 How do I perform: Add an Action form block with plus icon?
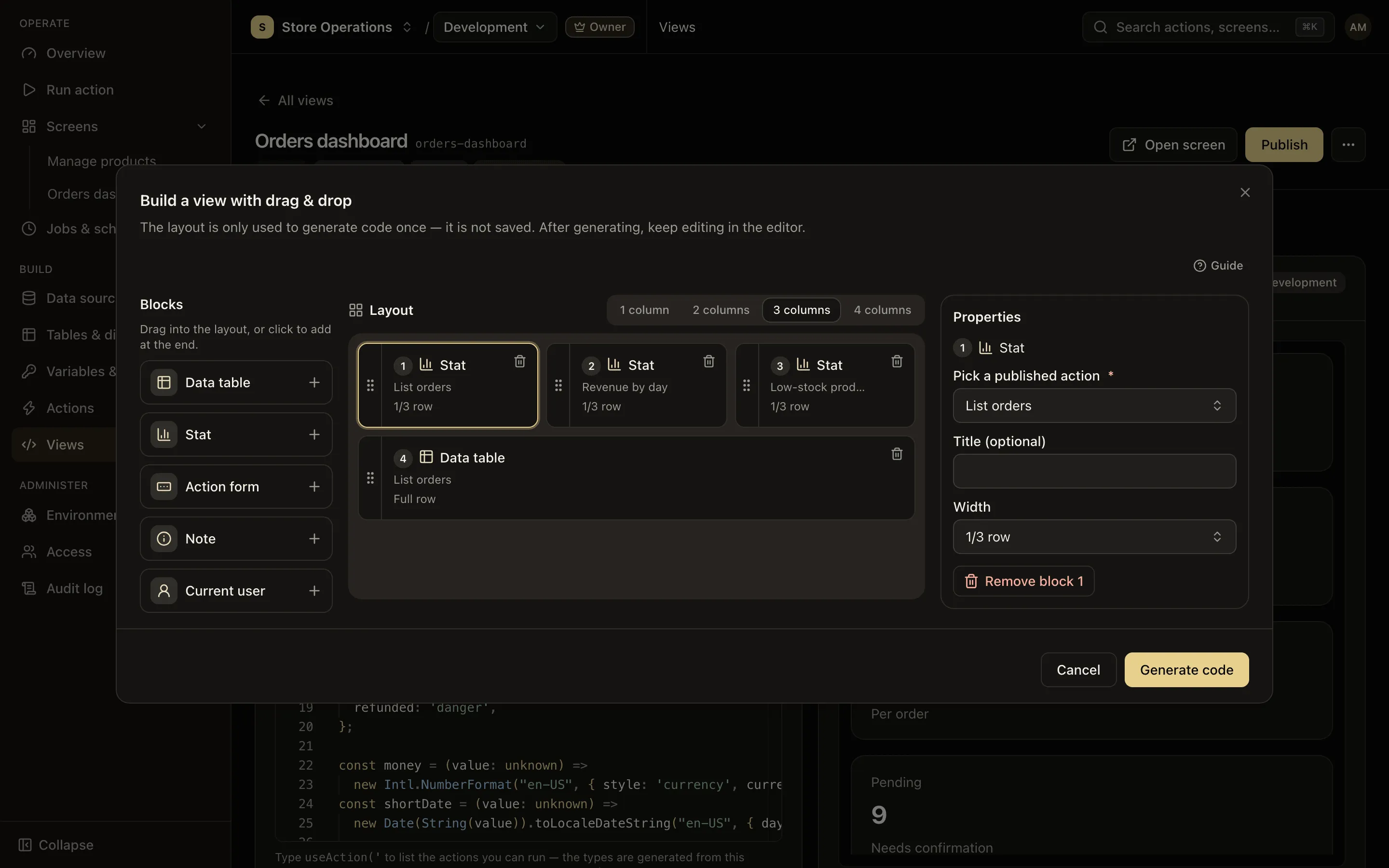(314, 487)
